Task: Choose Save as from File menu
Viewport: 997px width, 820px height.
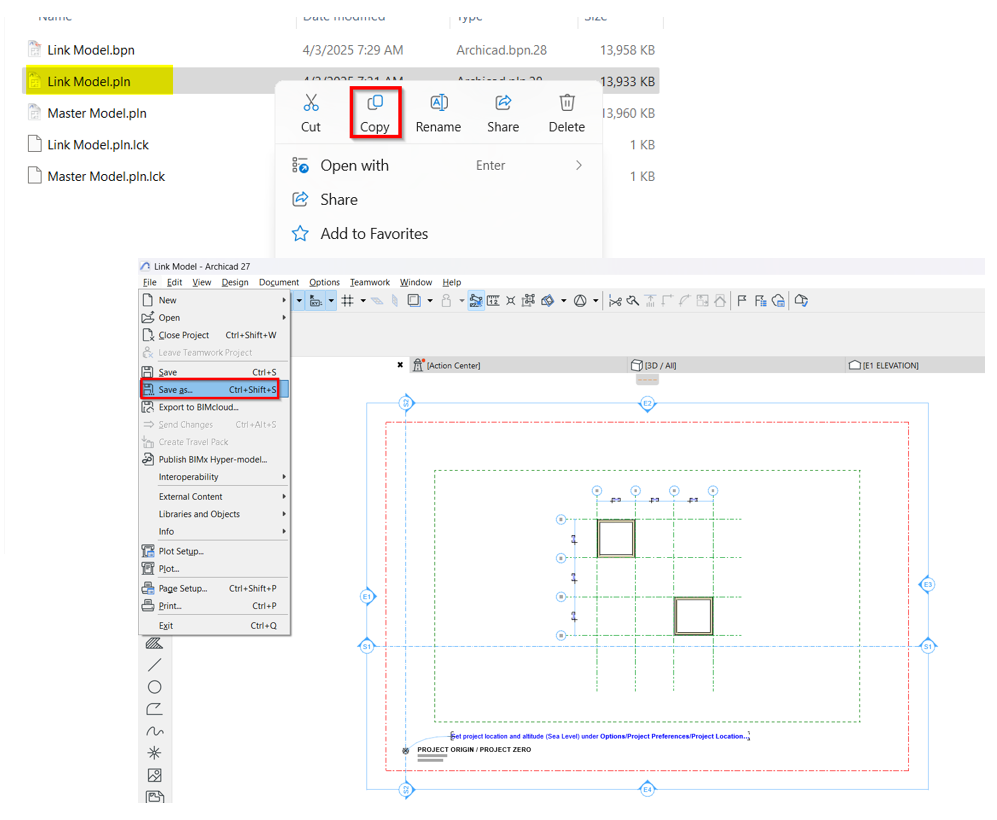Action: click(176, 390)
